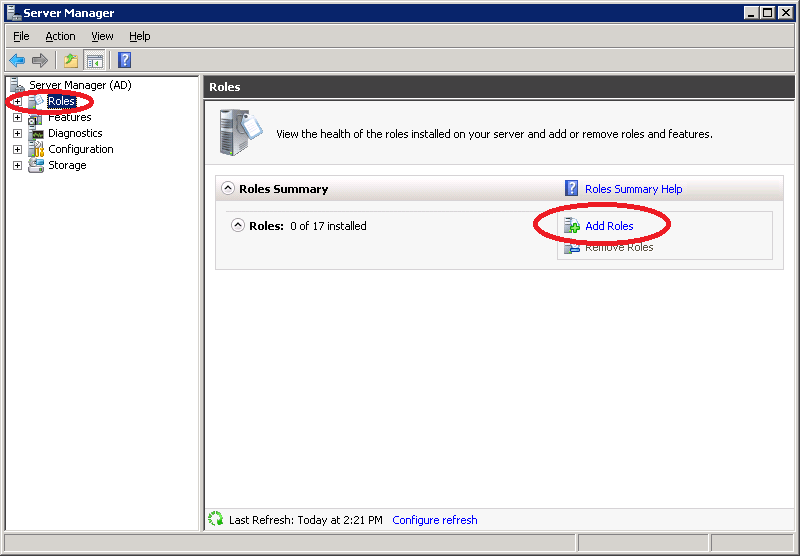Click the Remove Roles link
This screenshot has width=800, height=556.
click(x=619, y=247)
